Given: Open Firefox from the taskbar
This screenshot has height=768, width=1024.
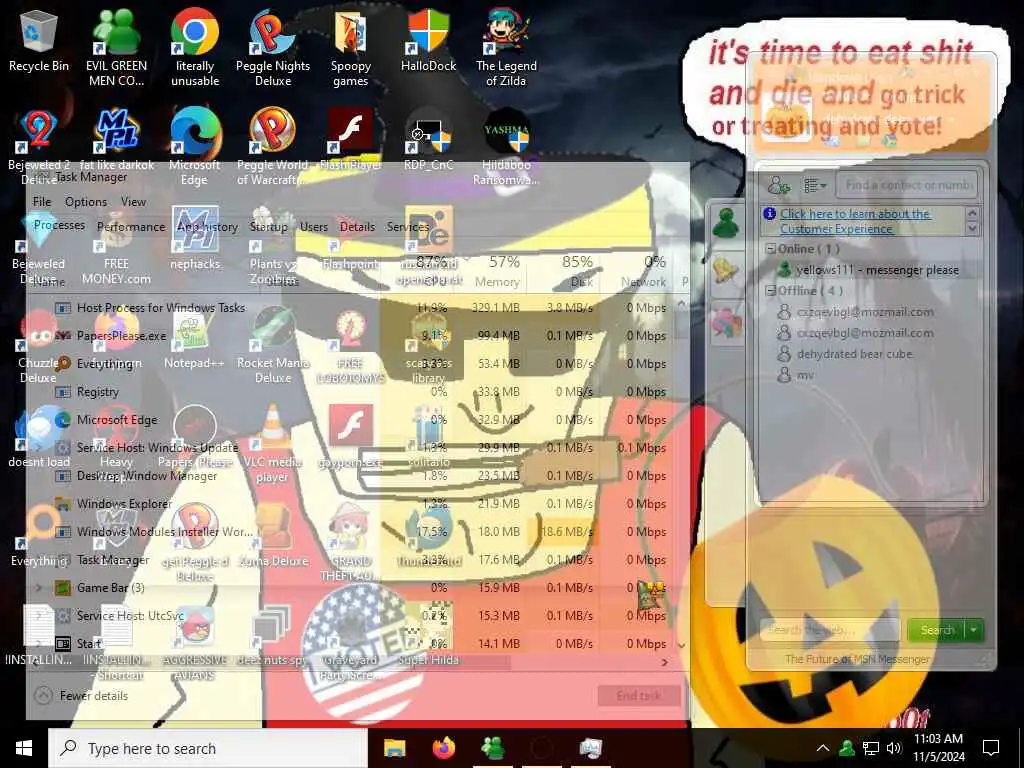Looking at the screenshot, I should (444, 748).
